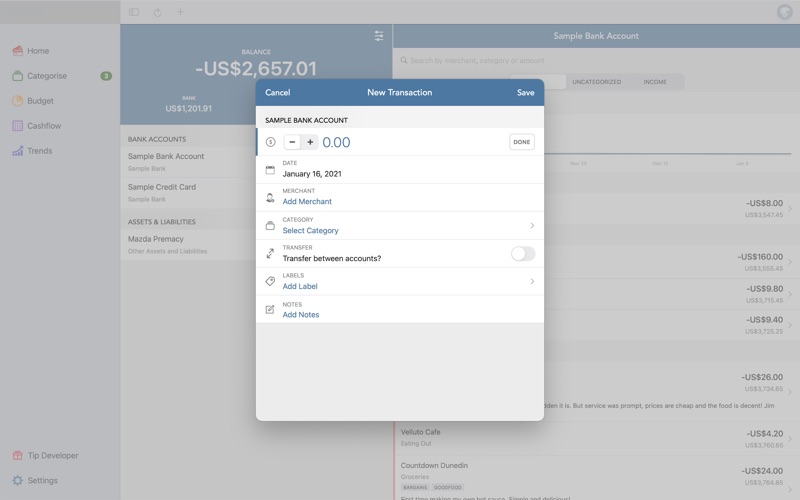Open the -US$9.40 transaction chevron
The width and height of the screenshot is (800, 500).
790,325
